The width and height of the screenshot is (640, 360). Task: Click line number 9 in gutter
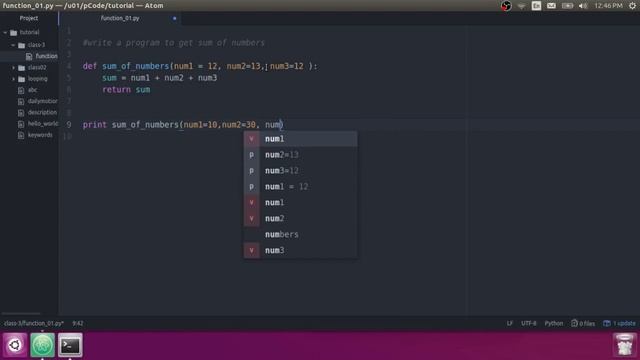tap(69, 125)
